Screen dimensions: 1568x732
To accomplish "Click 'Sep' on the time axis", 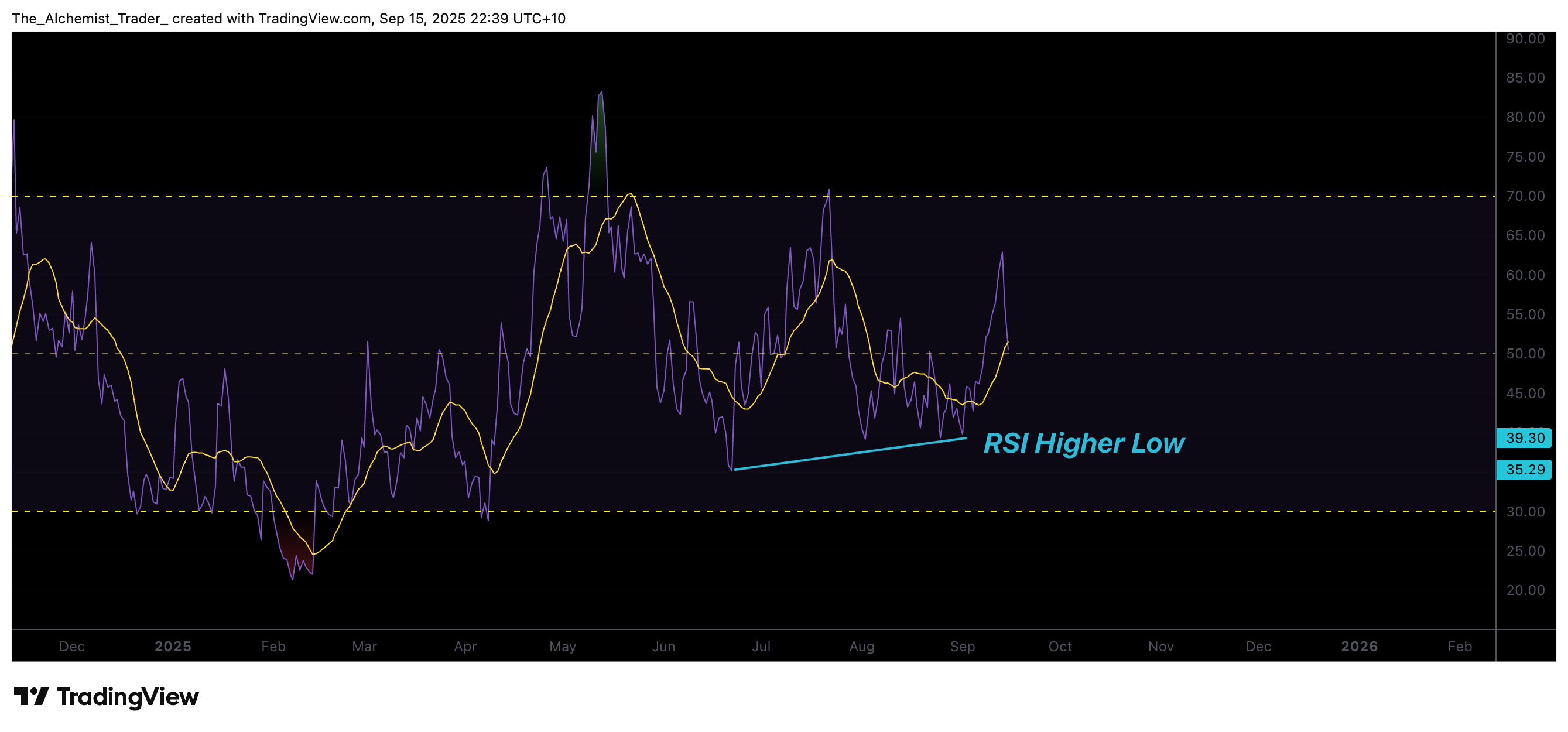I will (964, 647).
